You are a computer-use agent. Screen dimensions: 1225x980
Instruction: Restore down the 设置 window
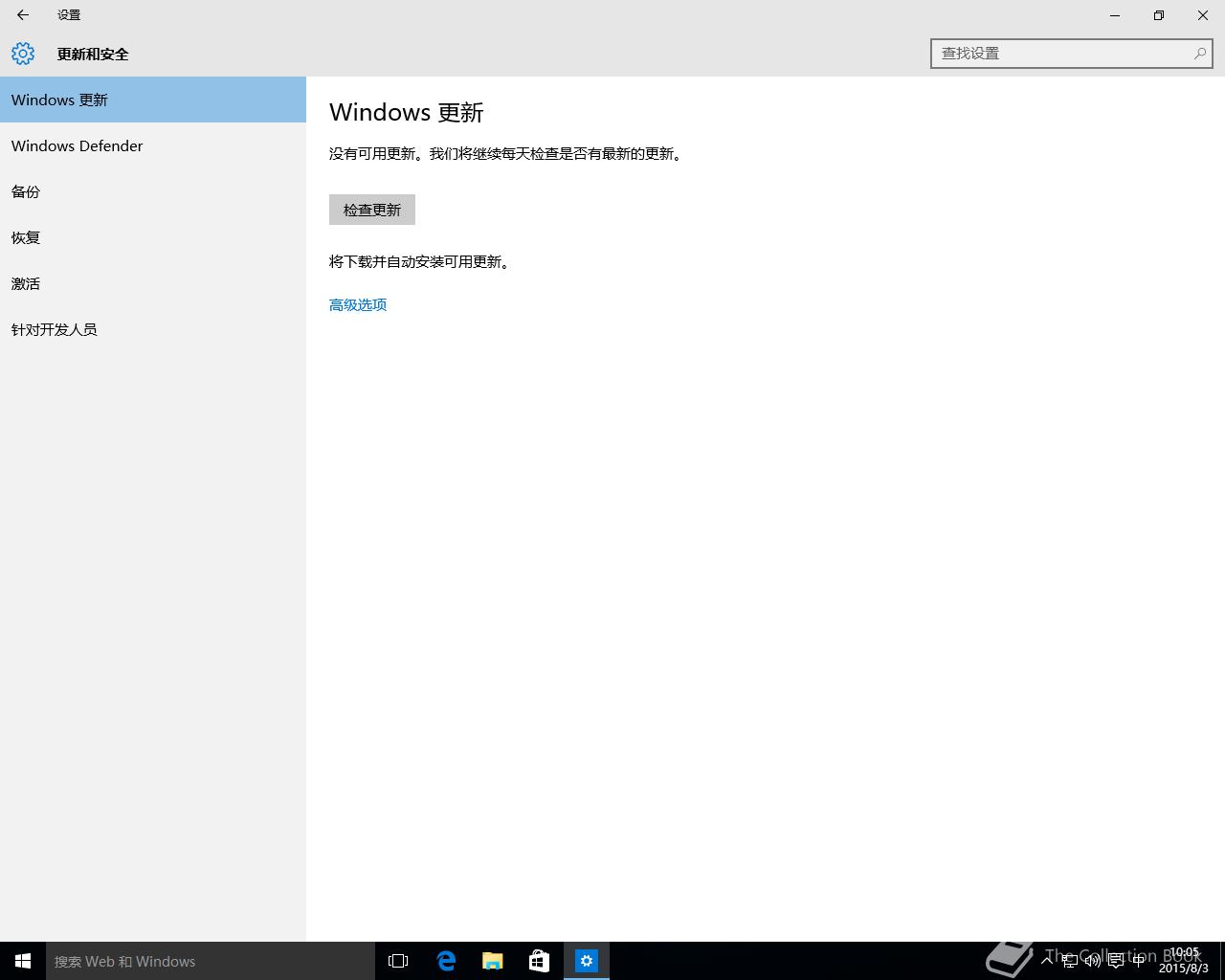[x=1159, y=15]
